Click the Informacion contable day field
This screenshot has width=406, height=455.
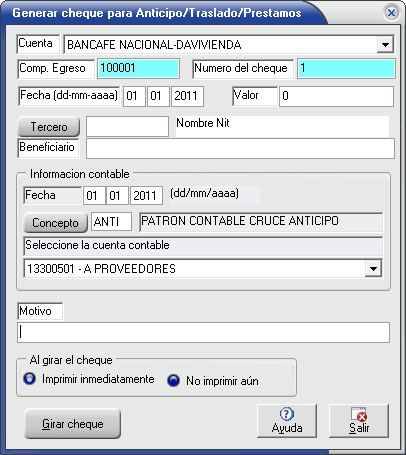pyautogui.click(x=94, y=195)
